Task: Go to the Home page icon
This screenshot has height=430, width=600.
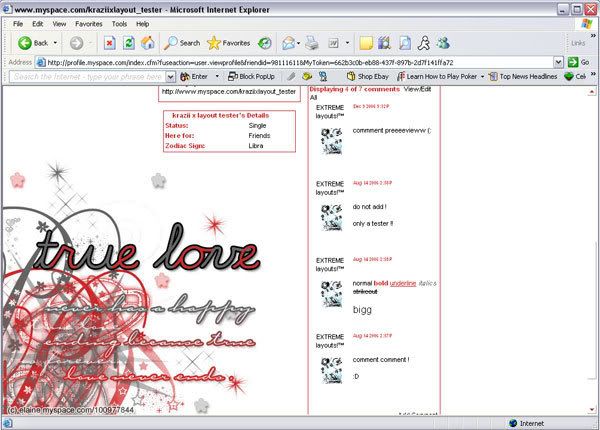Action: (x=148, y=43)
